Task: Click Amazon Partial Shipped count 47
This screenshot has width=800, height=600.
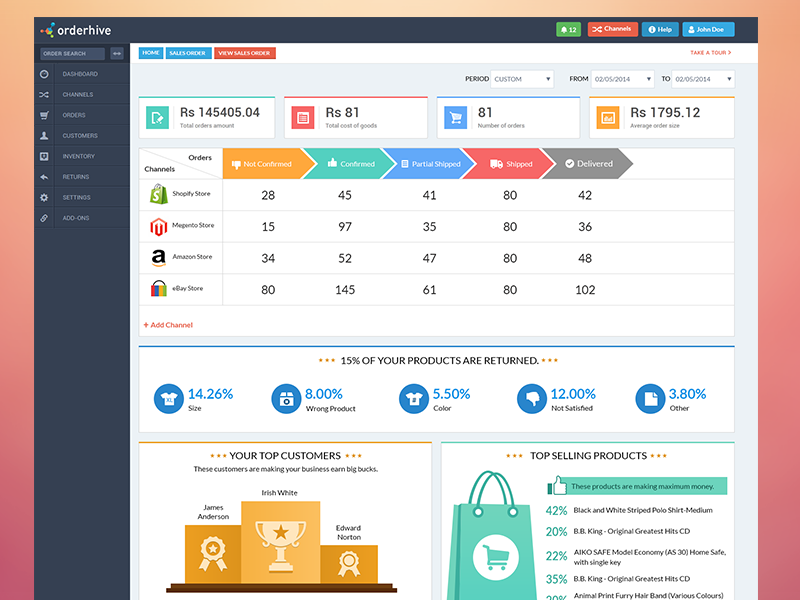Action: click(x=430, y=259)
